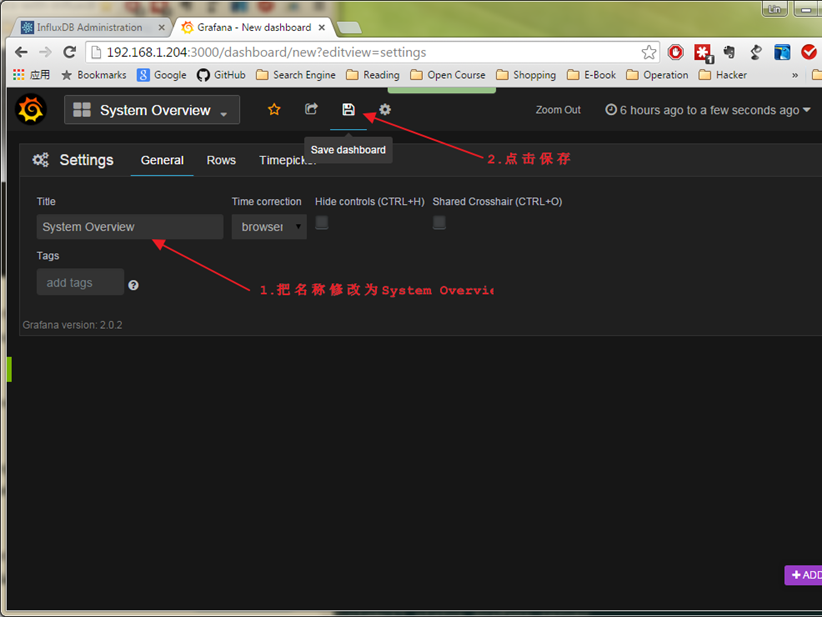Toggle the Shared Crosshair checkbox
822x617 pixels.
(439, 222)
